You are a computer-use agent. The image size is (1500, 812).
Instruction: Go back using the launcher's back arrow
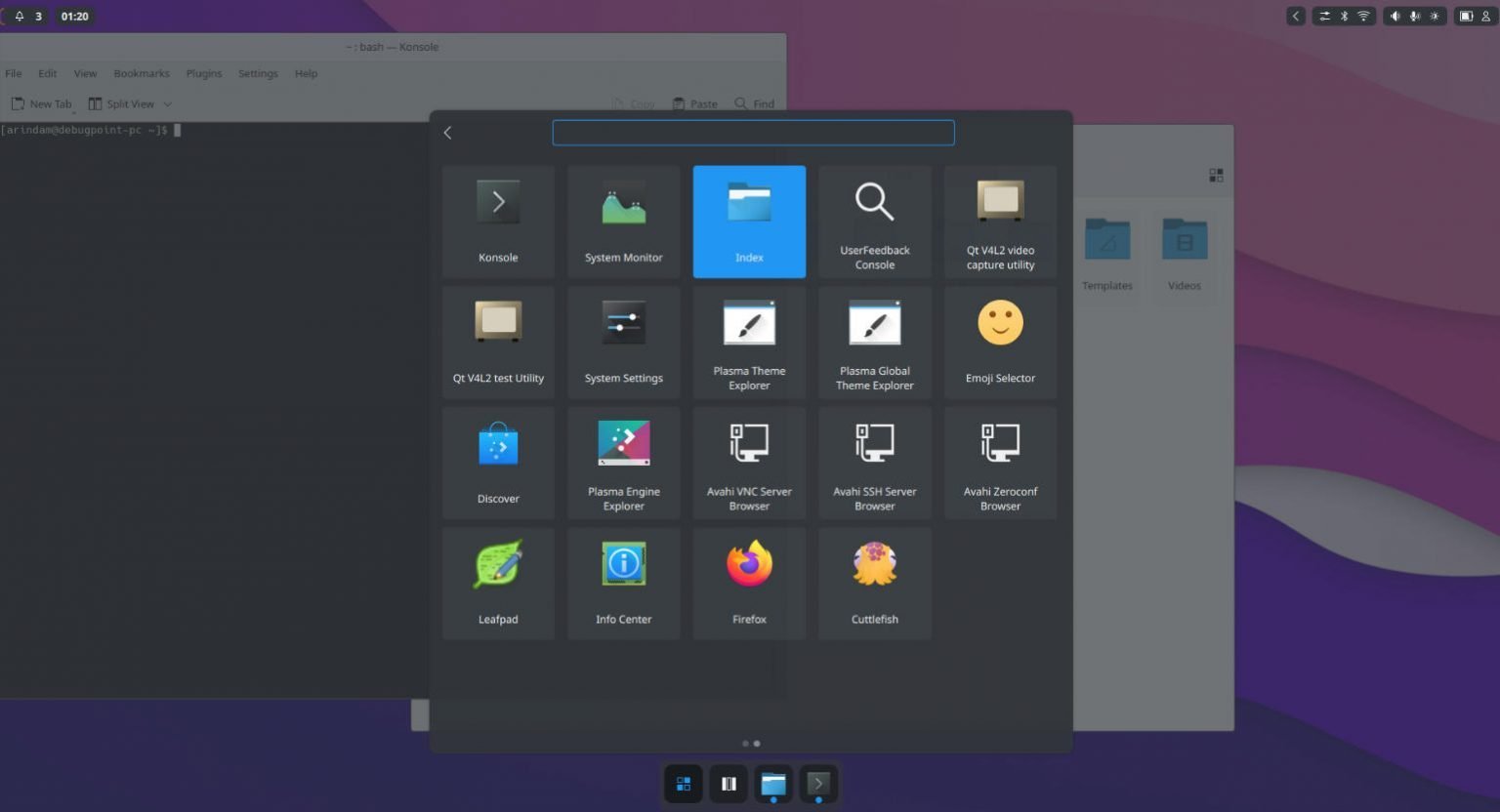(447, 132)
